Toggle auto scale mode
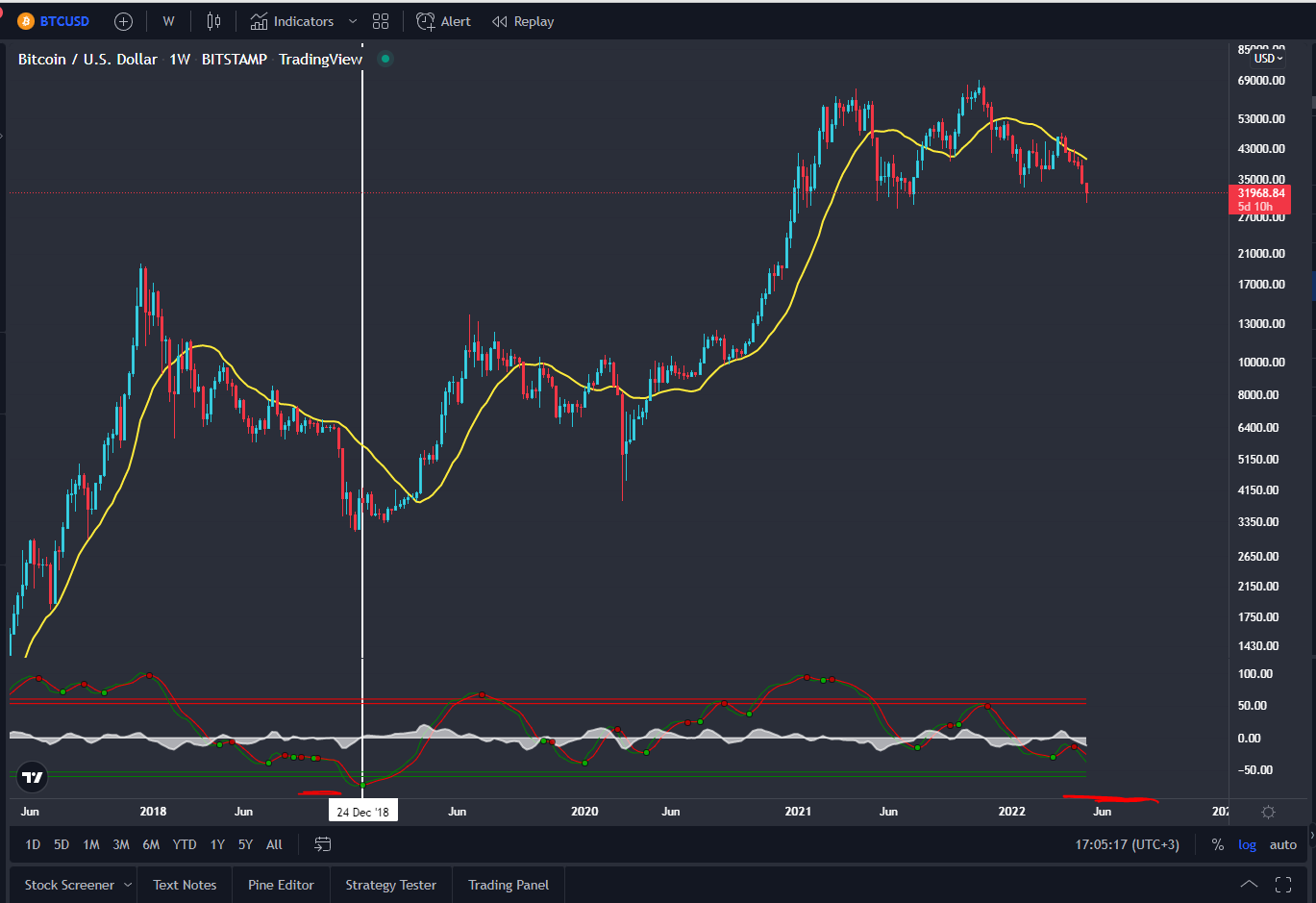This screenshot has height=903, width=1316. pyautogui.click(x=1283, y=844)
